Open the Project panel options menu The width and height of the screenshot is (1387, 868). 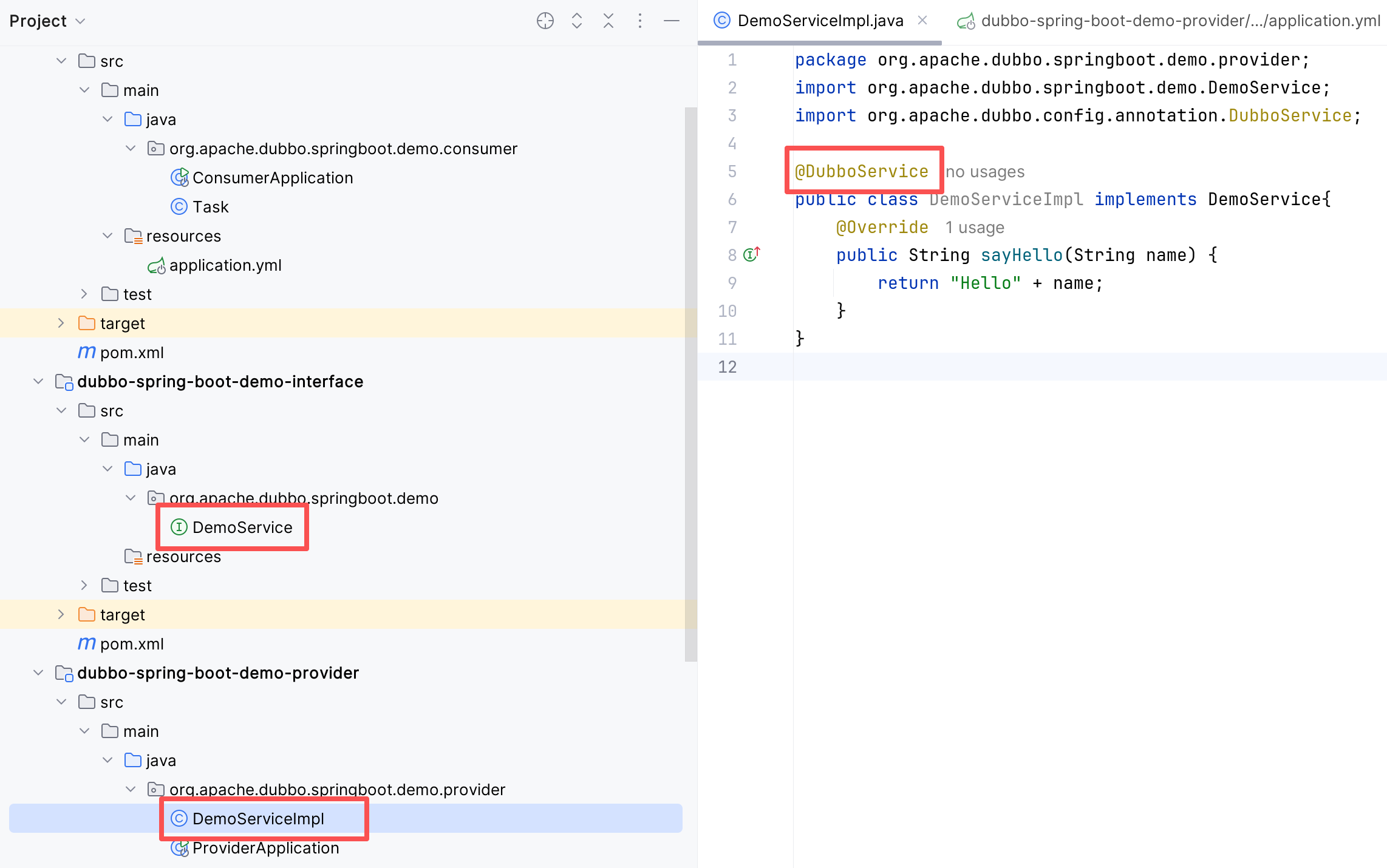(x=639, y=21)
